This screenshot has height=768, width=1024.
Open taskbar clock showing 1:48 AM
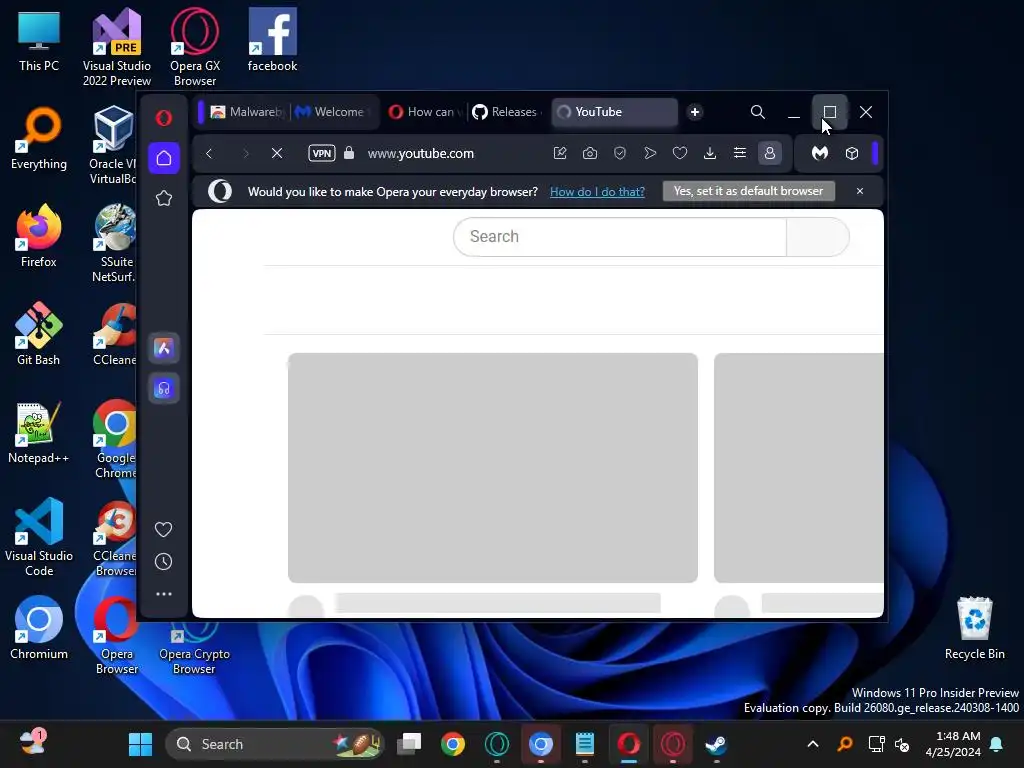coord(953,744)
